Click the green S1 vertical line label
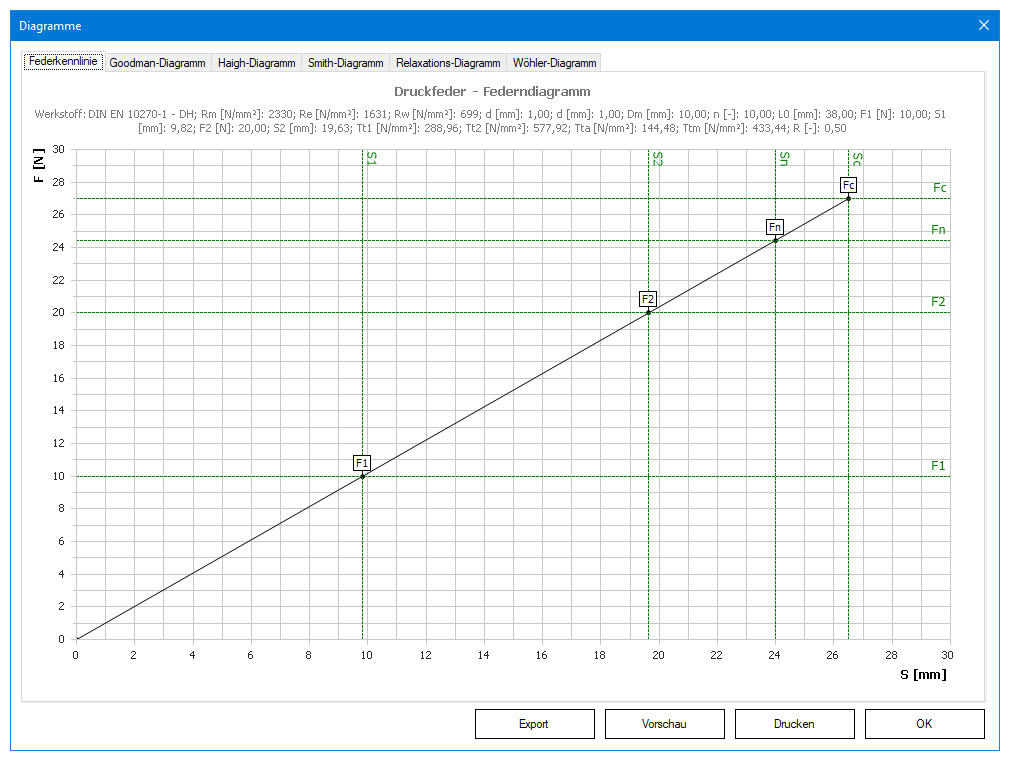 [371, 158]
